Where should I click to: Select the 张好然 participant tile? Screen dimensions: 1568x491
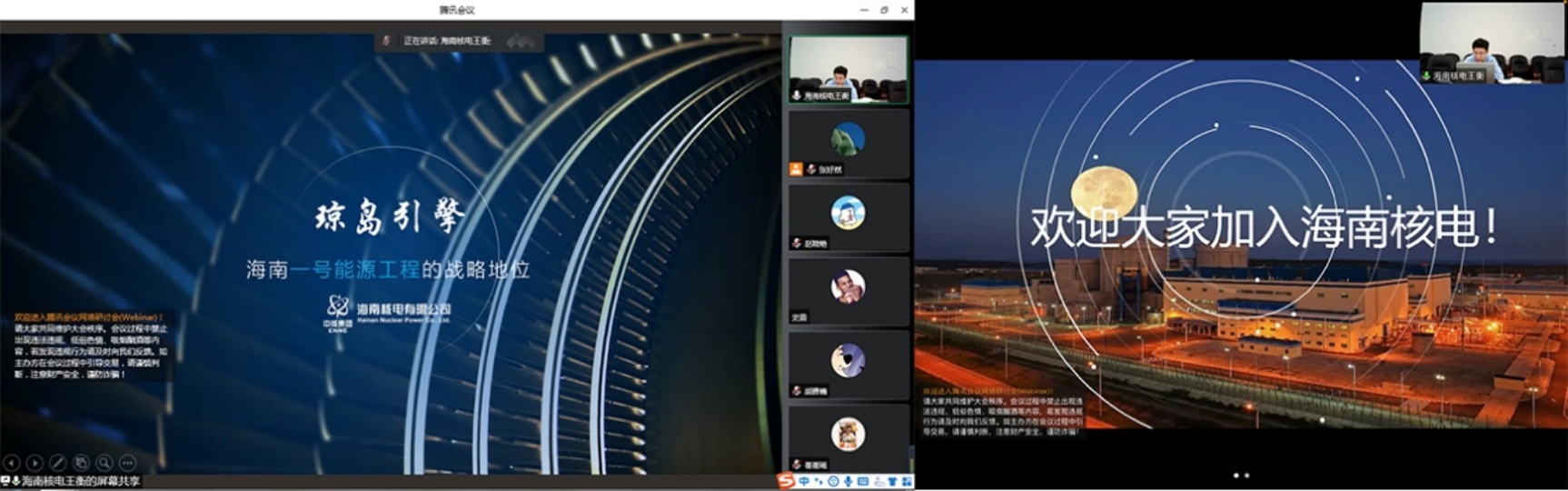point(848,144)
